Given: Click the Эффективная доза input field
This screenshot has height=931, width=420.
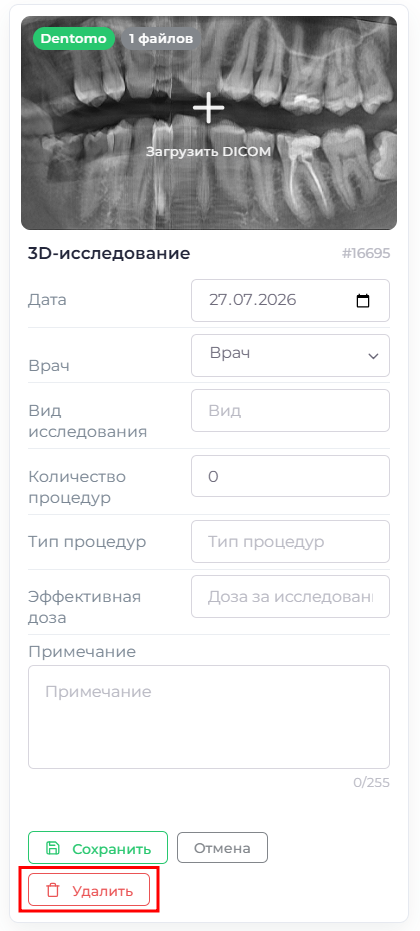Looking at the screenshot, I should [290, 596].
